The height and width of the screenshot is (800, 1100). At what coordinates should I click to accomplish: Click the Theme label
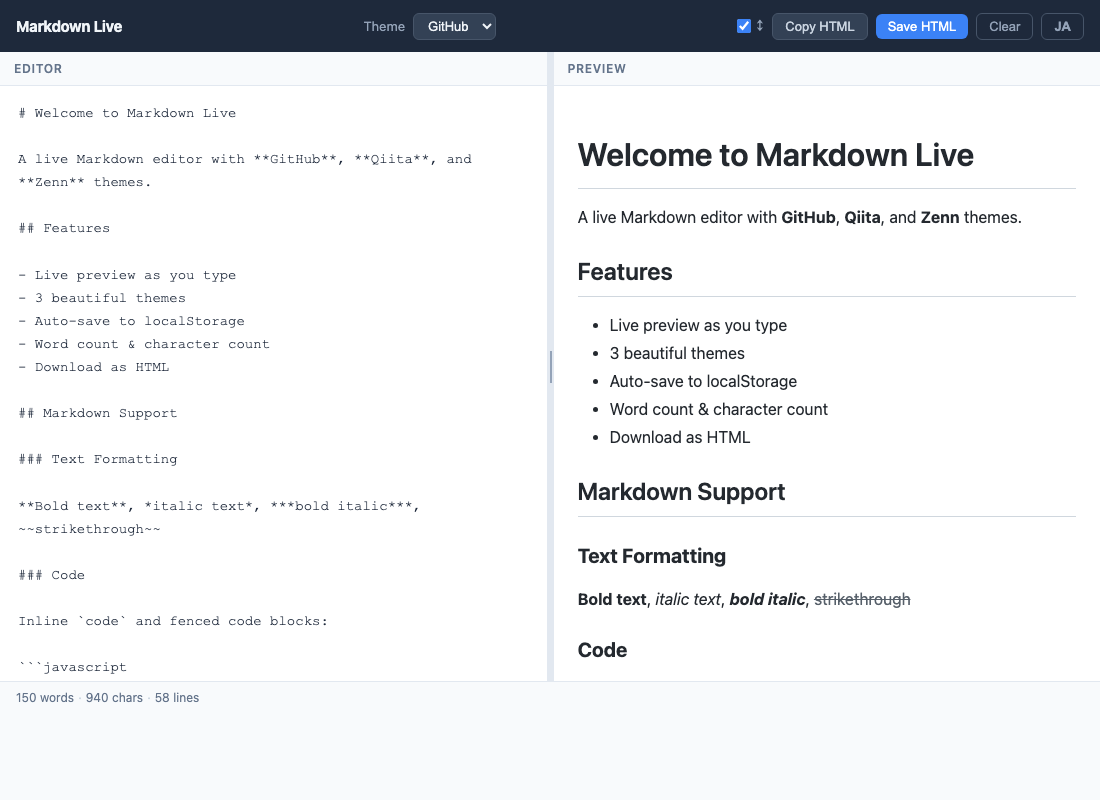click(384, 27)
